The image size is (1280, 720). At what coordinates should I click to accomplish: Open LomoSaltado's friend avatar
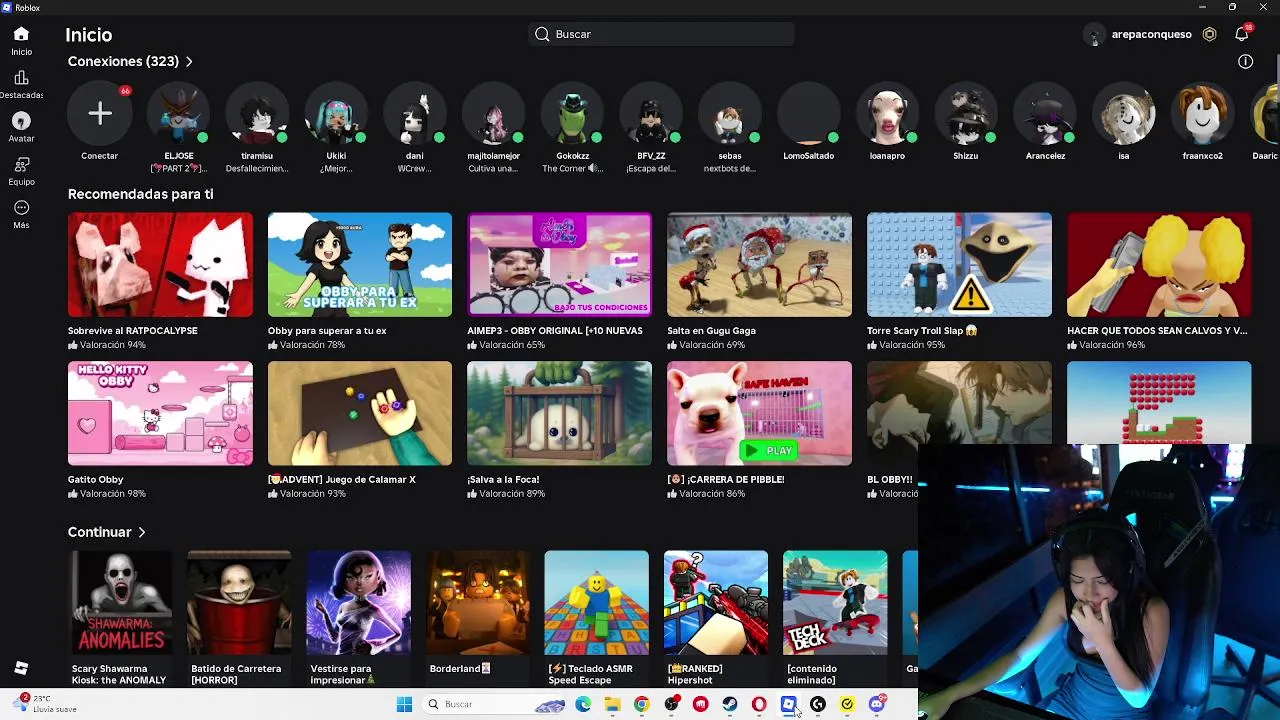tap(809, 114)
